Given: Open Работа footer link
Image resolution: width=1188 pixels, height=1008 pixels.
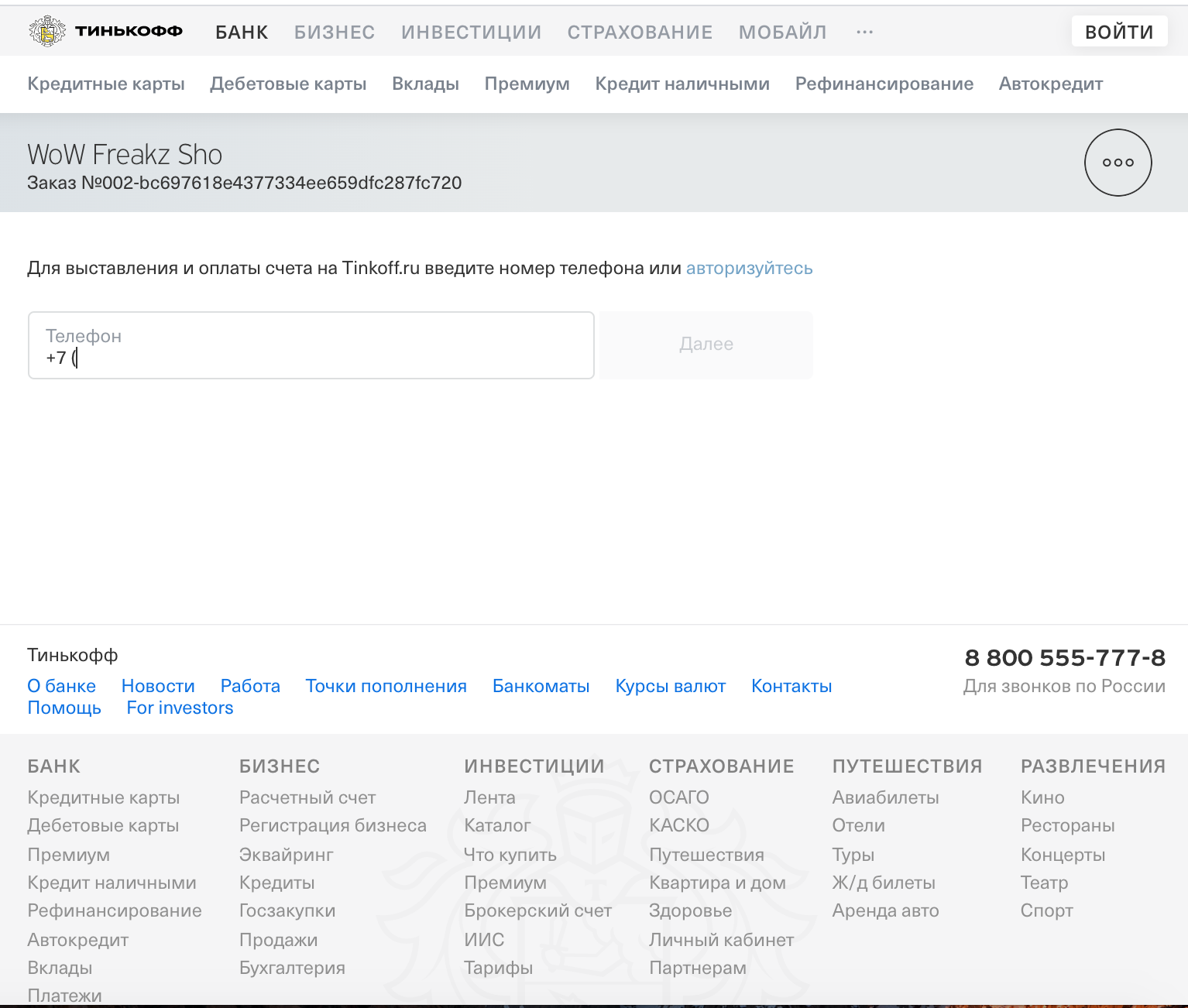Looking at the screenshot, I should coord(250,686).
